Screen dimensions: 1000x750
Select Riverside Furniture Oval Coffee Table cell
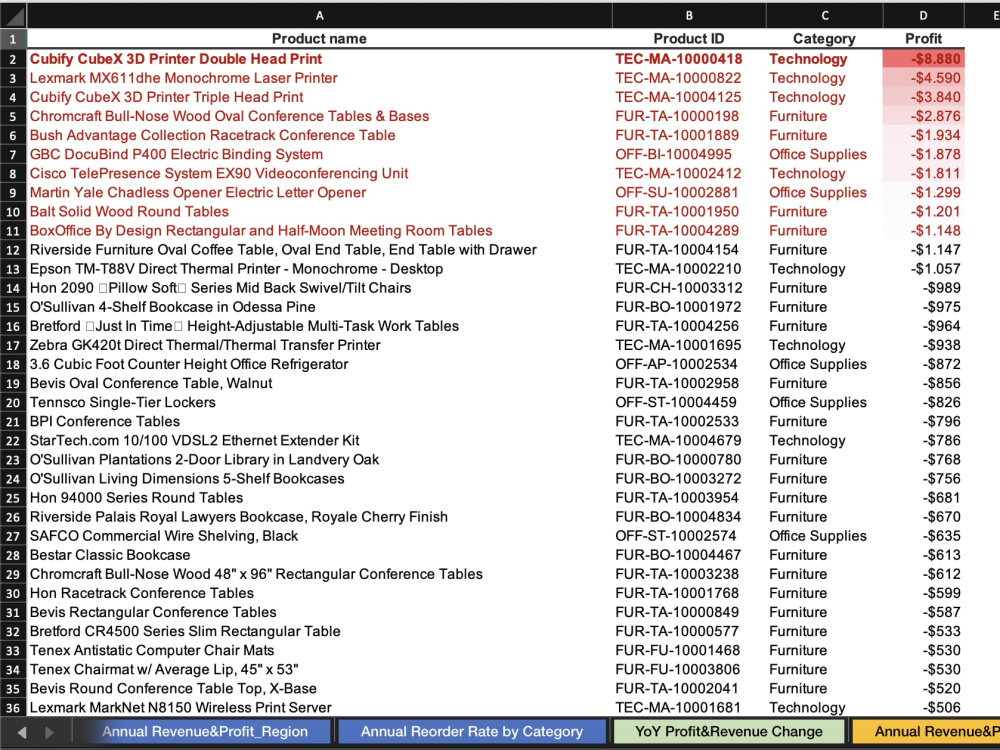(x=320, y=250)
